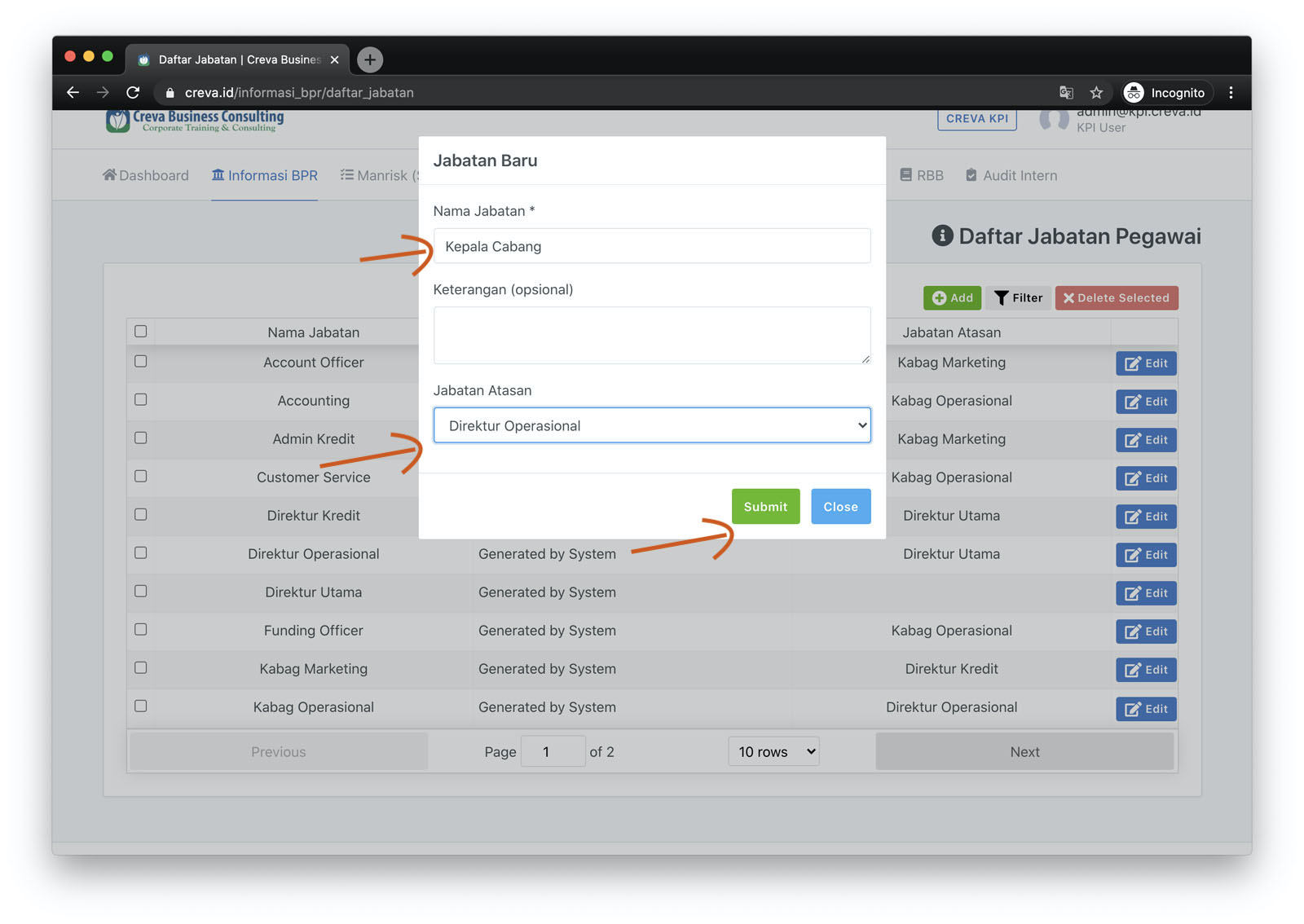Edit the Direktur Utama row
1304x924 pixels.
[1146, 593]
